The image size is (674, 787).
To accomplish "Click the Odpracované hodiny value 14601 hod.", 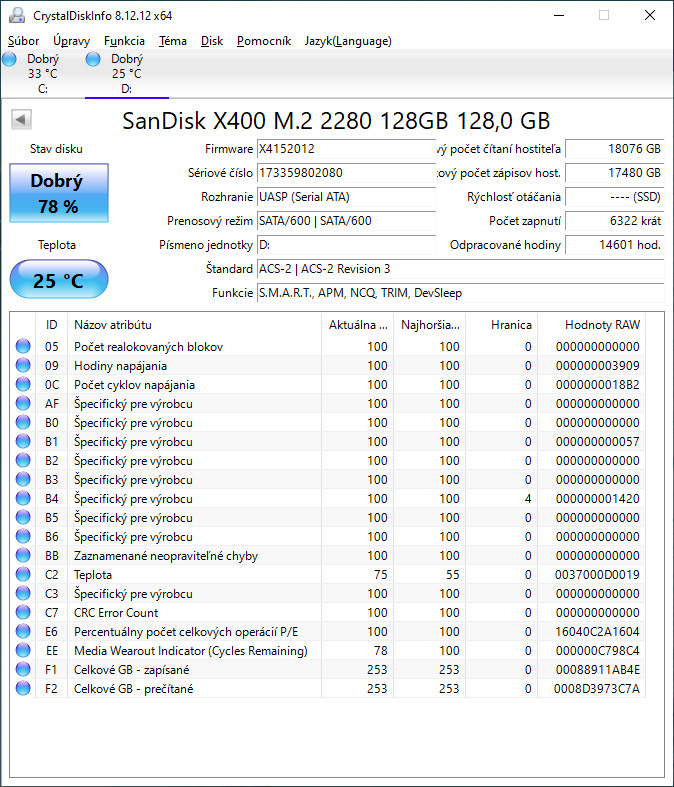I will [x=614, y=245].
